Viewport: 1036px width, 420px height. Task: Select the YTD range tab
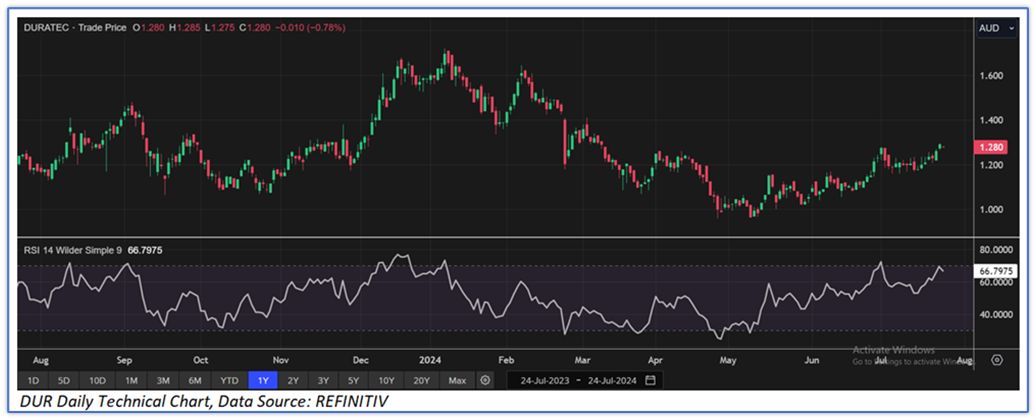(230, 380)
